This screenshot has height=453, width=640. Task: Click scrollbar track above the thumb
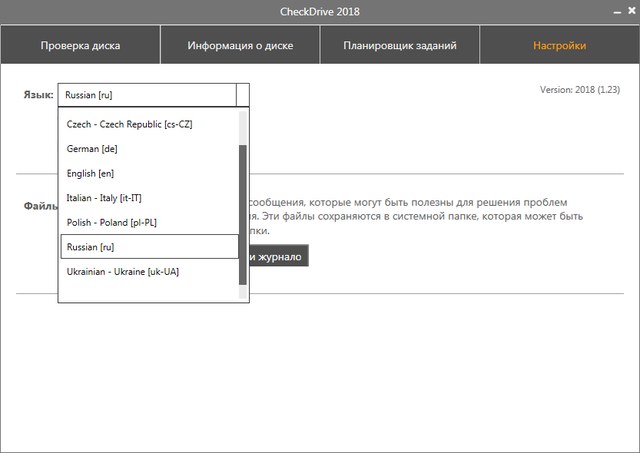pos(243,127)
